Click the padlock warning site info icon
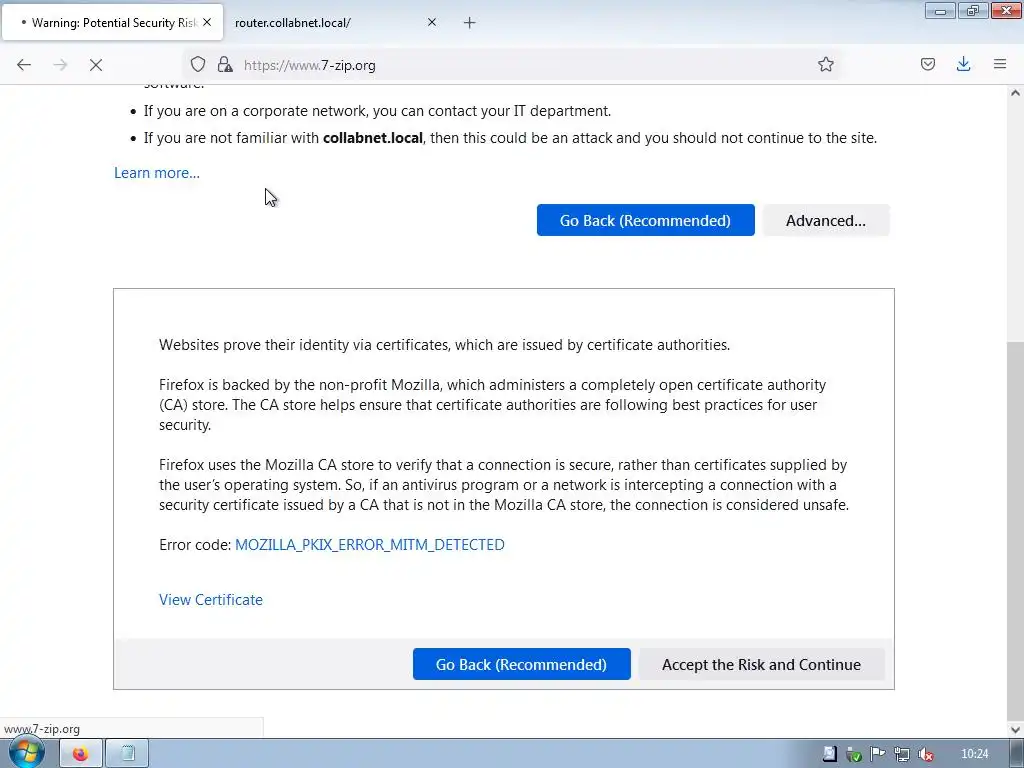The width and height of the screenshot is (1024, 768). (225, 64)
